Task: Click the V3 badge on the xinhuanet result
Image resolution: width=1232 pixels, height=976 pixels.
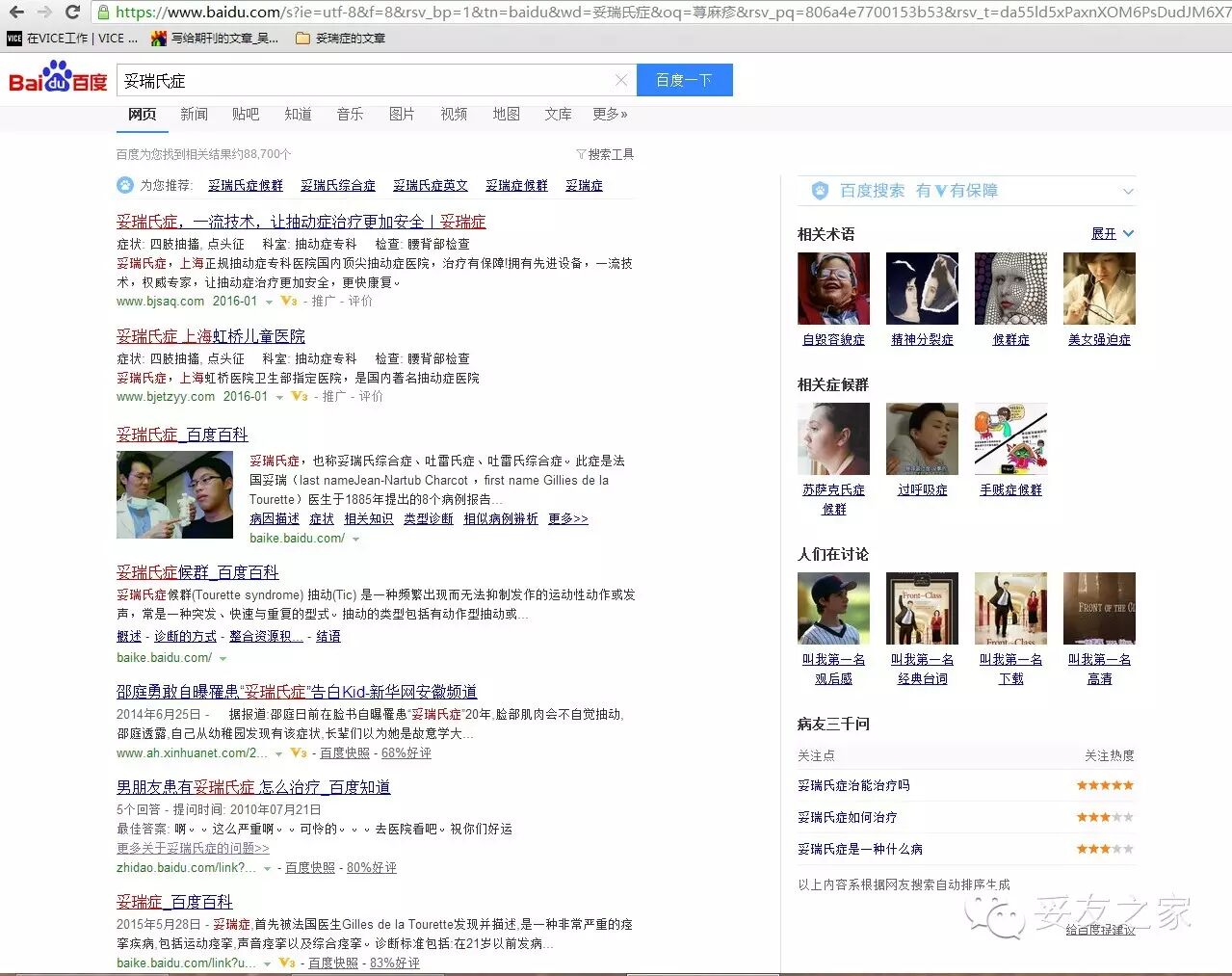Action: [x=299, y=753]
